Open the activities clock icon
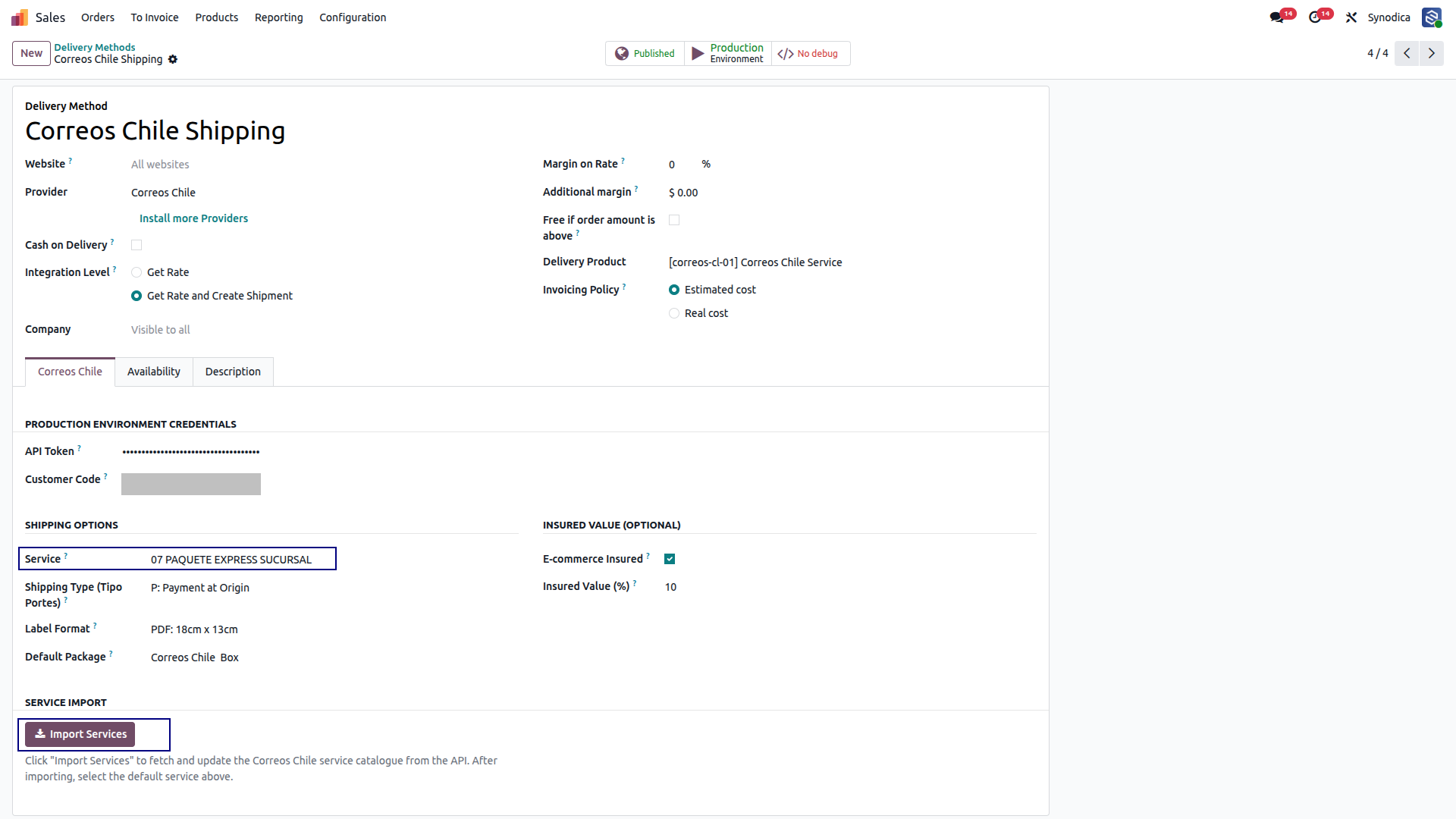 click(1315, 17)
